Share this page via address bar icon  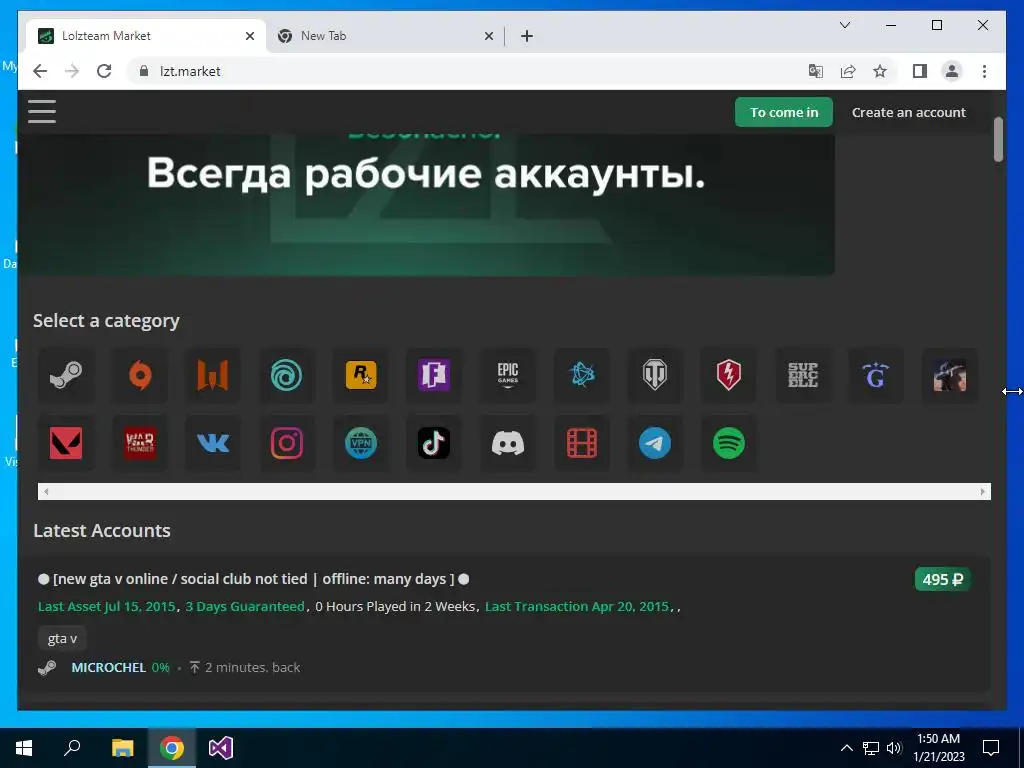click(848, 71)
